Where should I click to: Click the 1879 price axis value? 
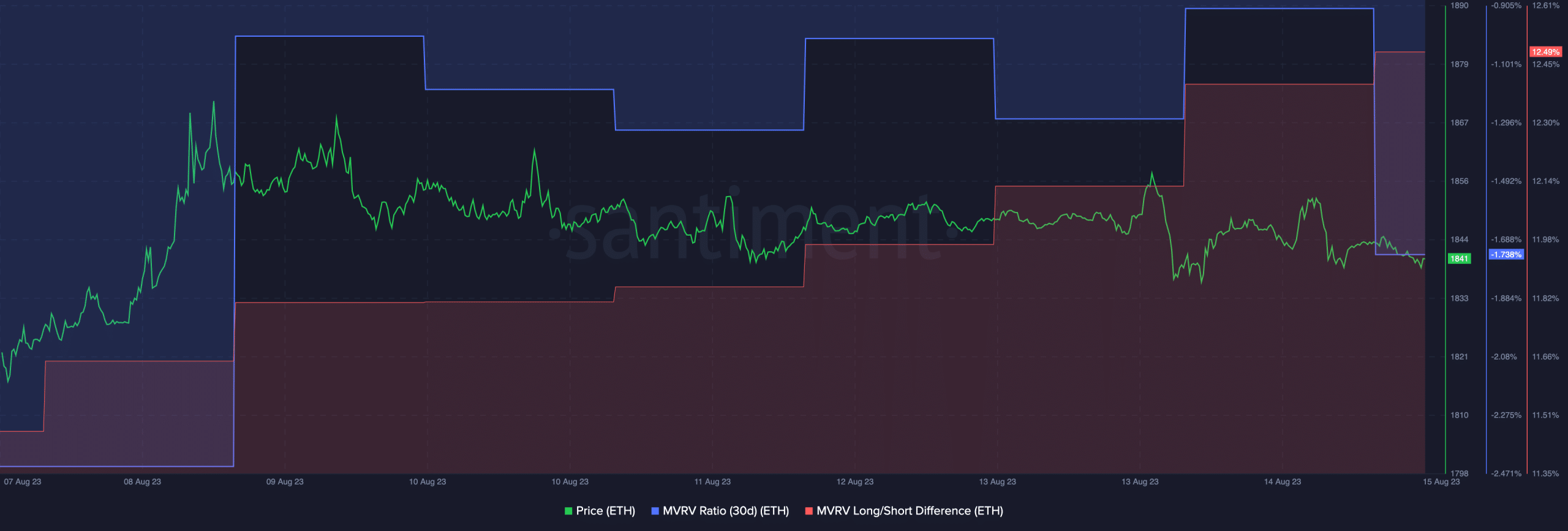1459,64
